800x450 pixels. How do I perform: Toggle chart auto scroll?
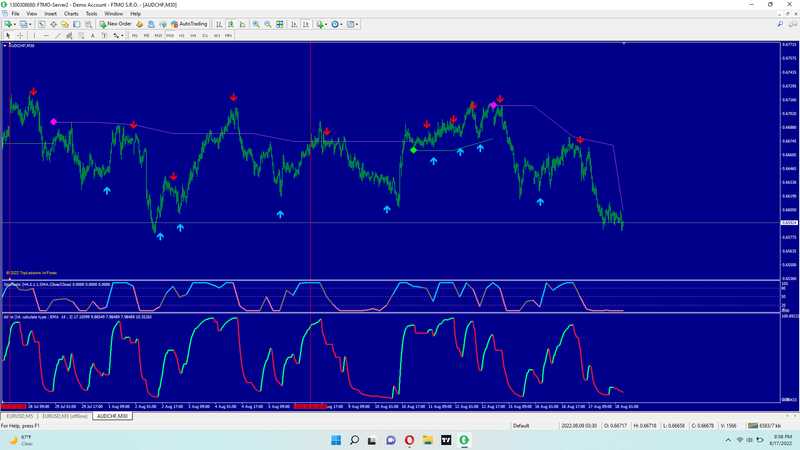[294, 24]
